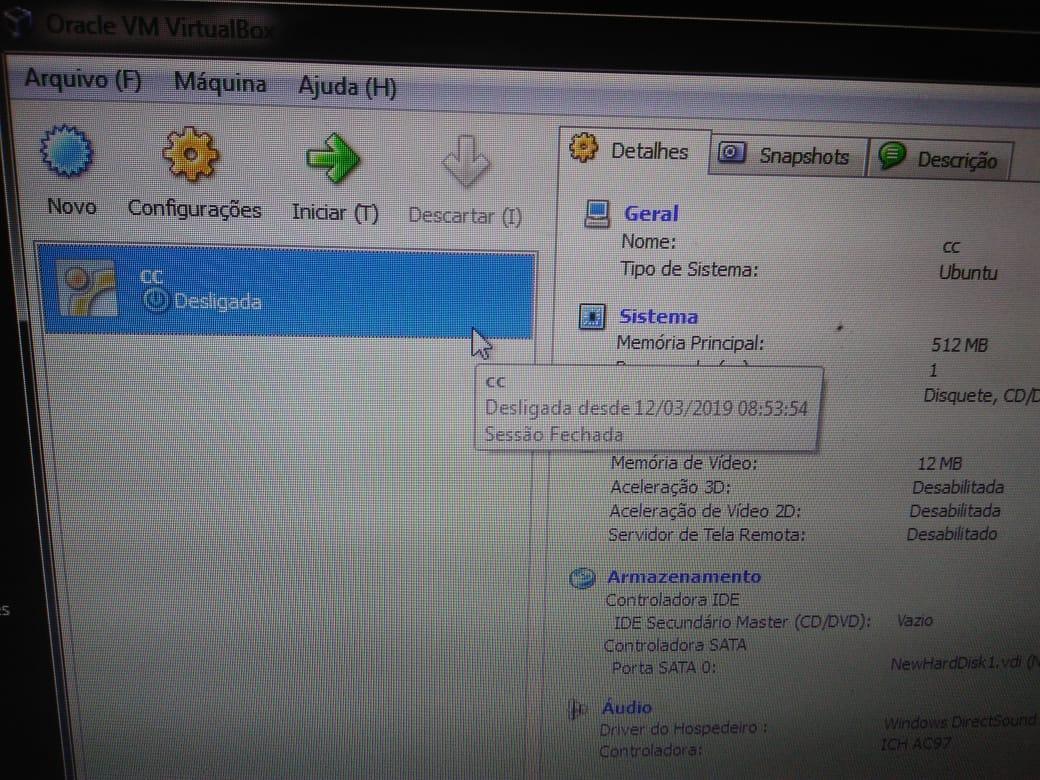The height and width of the screenshot is (780, 1040).
Task: Click the Novo toolbar label
Action: (x=72, y=207)
